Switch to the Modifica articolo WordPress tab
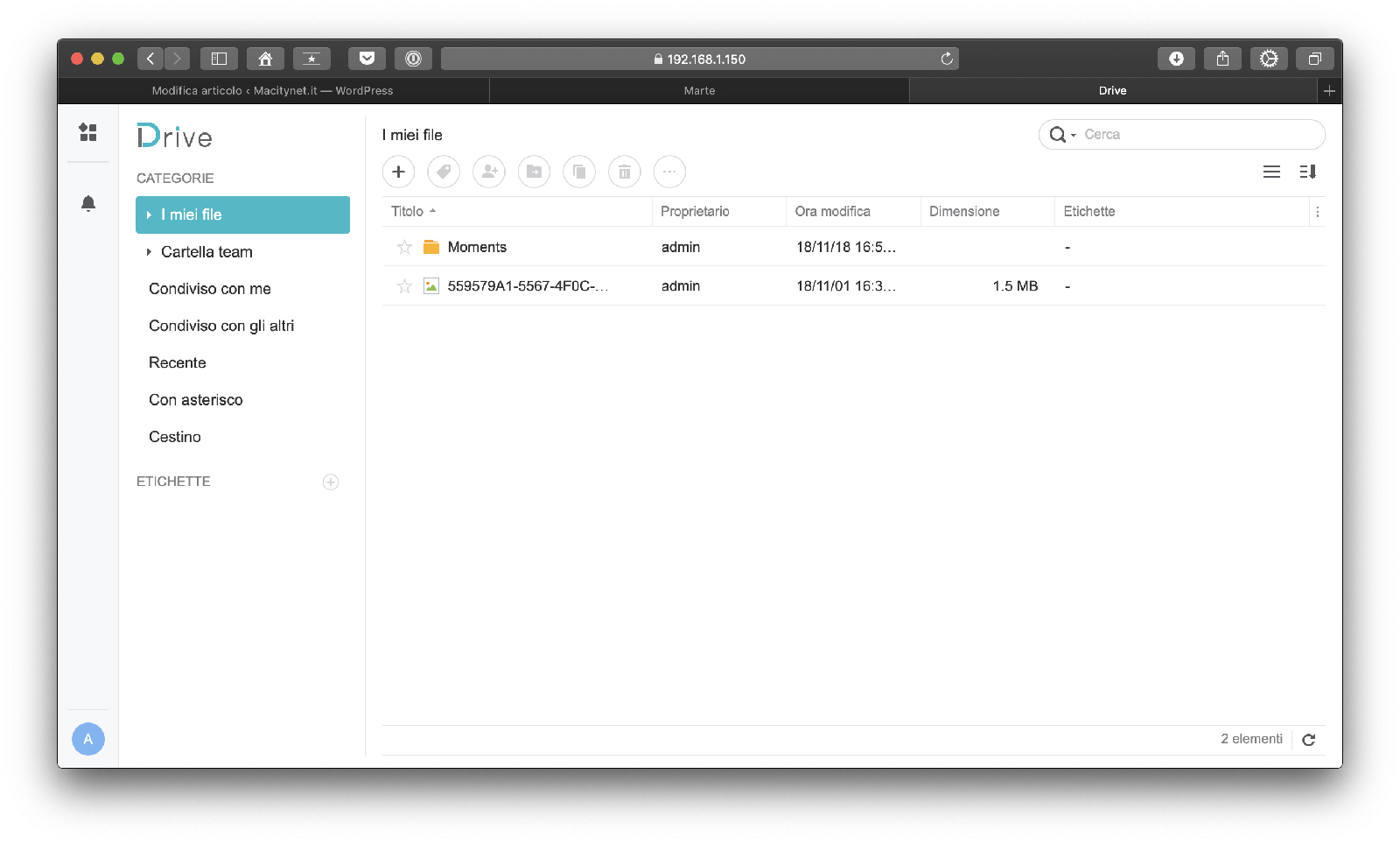This screenshot has height=844, width=1400. (273, 90)
